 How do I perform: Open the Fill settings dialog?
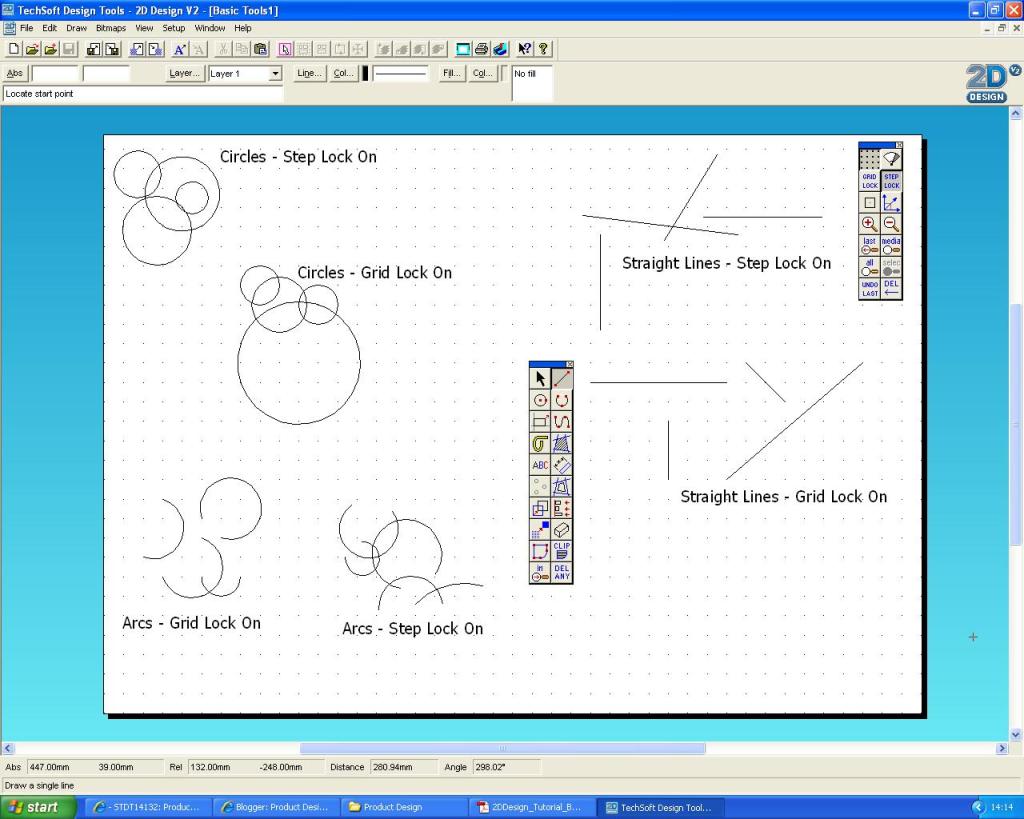tap(451, 73)
